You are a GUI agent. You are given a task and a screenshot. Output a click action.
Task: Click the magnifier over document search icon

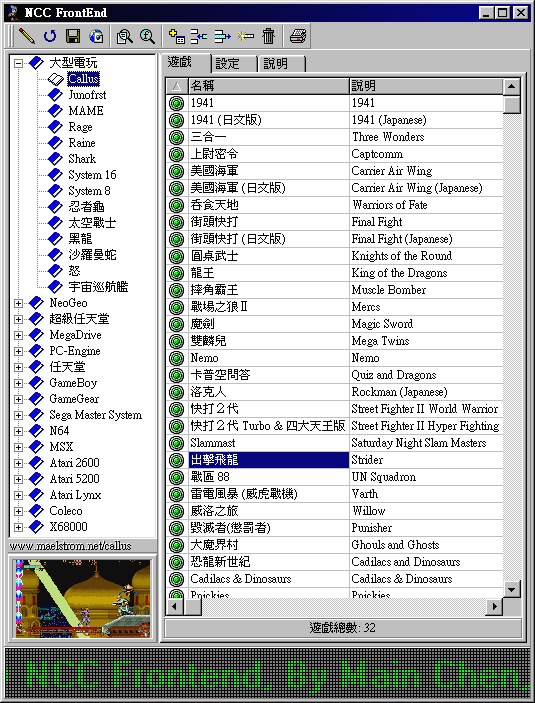[x=124, y=36]
